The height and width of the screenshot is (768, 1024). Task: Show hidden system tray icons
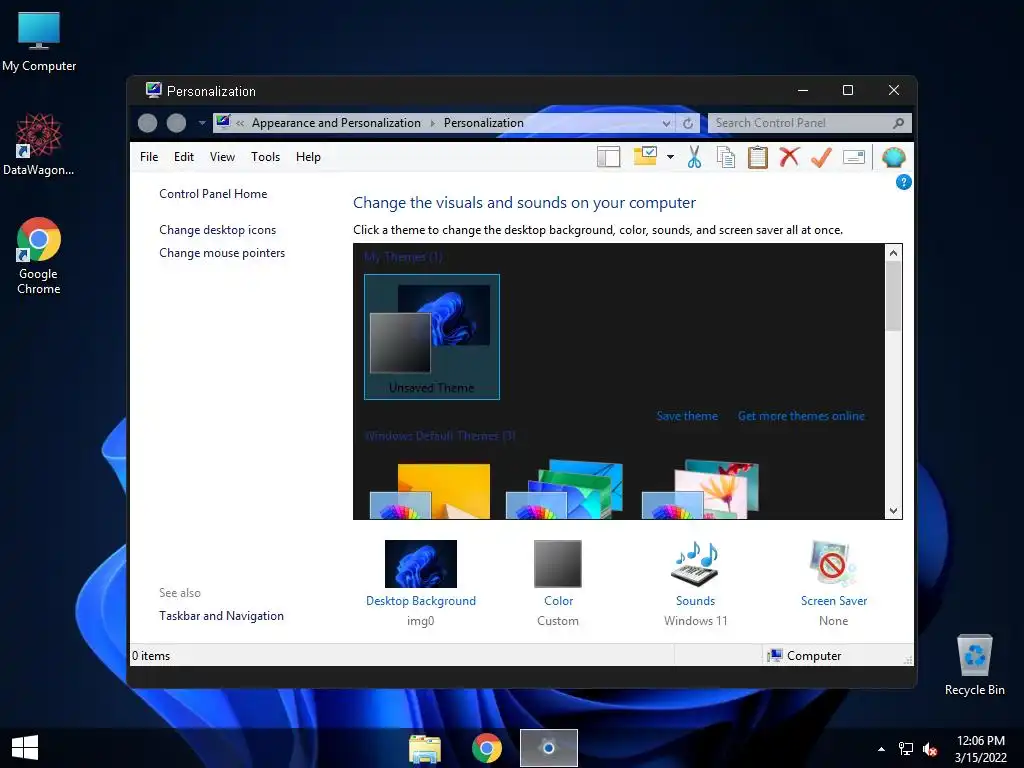[881, 749]
